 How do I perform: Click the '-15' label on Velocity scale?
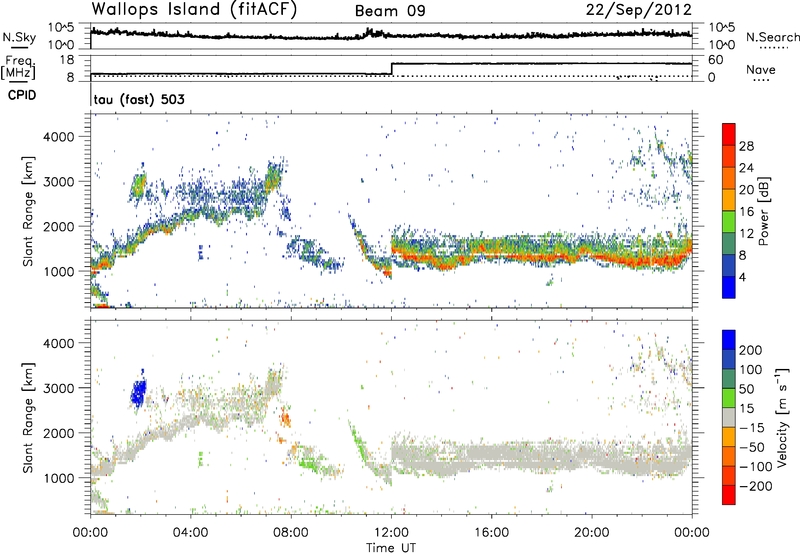[752, 428]
